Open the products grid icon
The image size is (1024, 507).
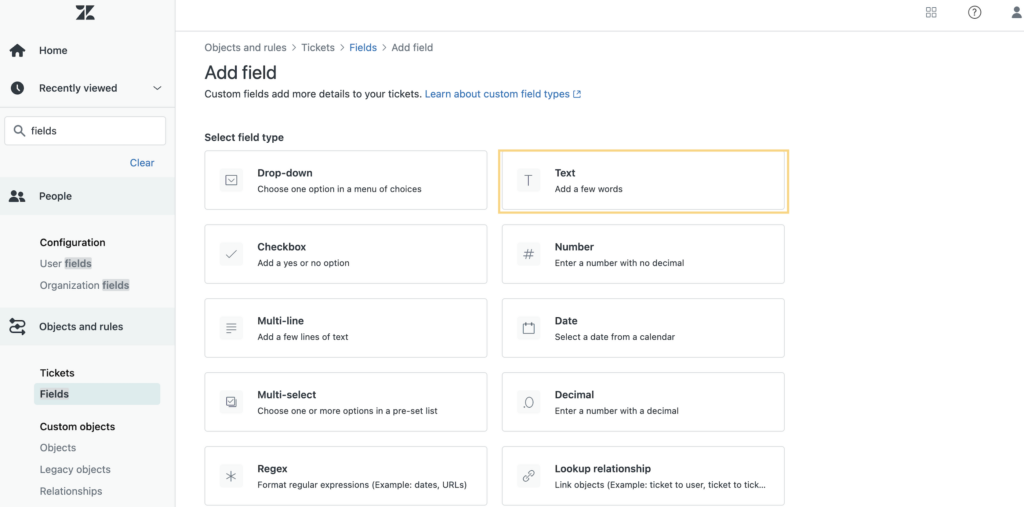(931, 12)
